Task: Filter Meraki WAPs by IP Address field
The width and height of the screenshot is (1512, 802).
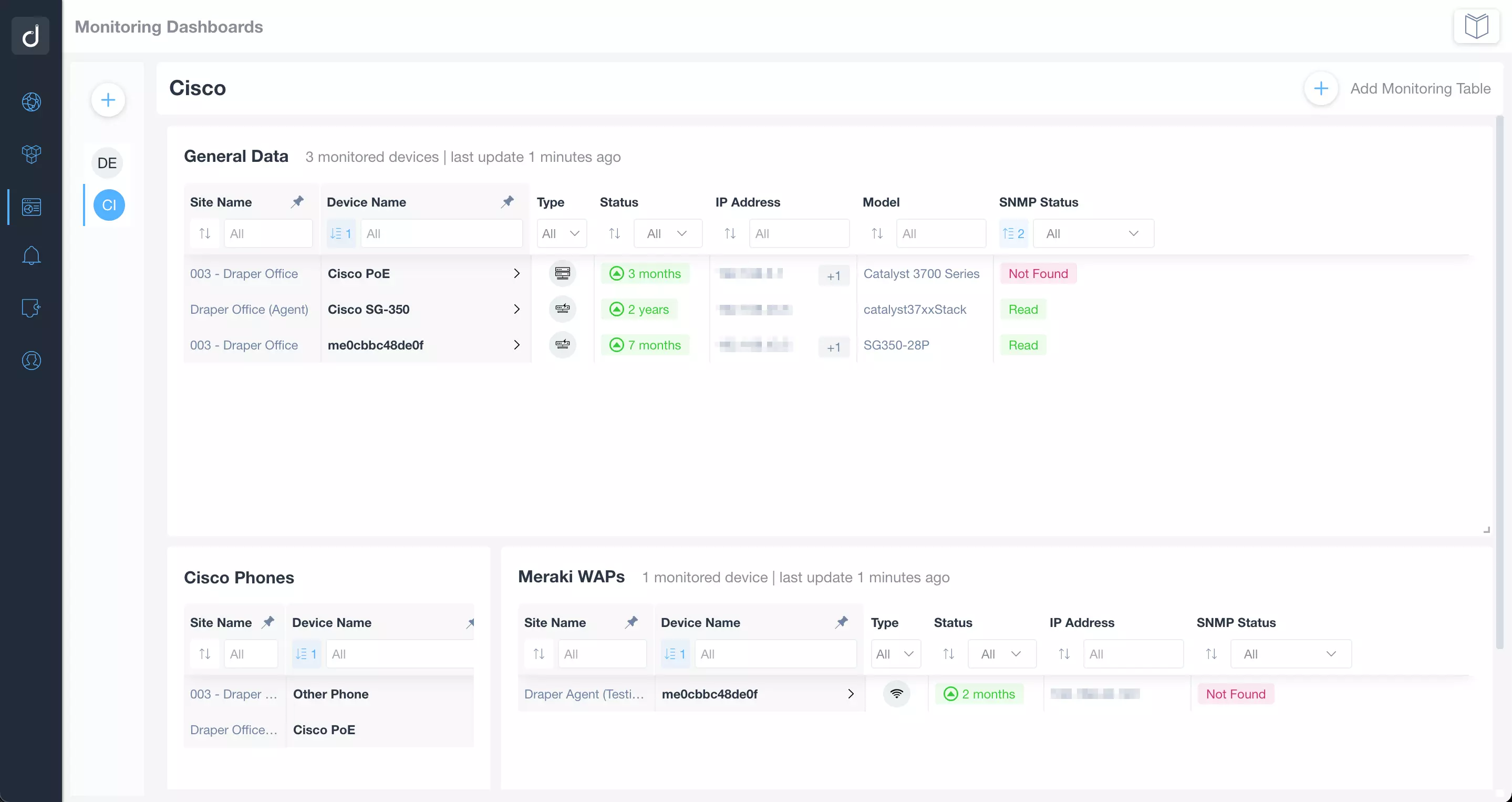Action: click(1133, 654)
